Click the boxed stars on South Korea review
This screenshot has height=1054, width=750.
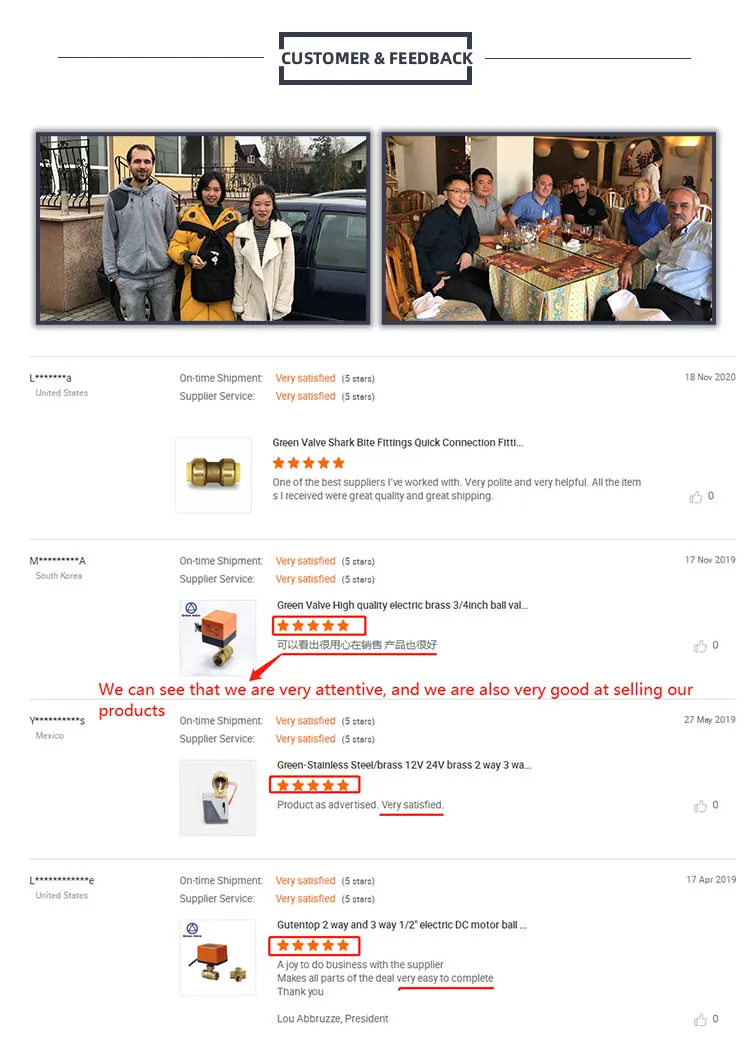(319, 626)
